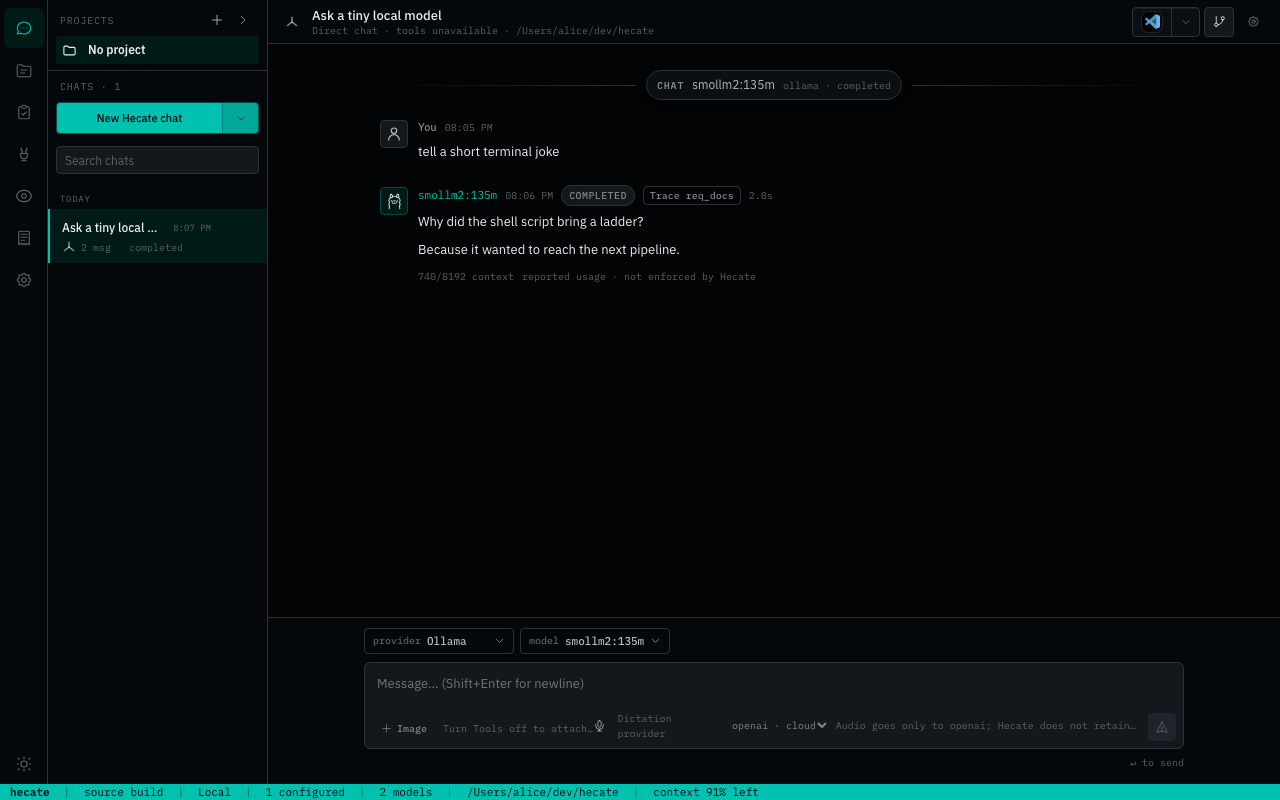1280x800 pixels.
Task: Click the 'Ask a tiny local model' header title
Action: [x=377, y=15]
